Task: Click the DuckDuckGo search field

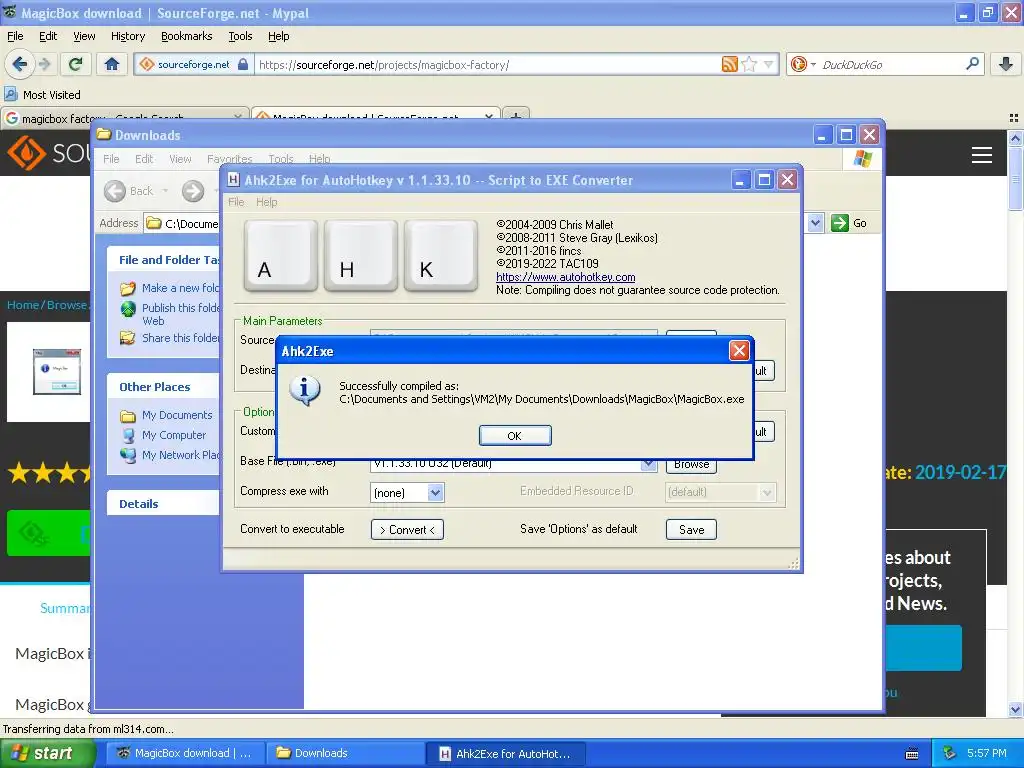Action: pyautogui.click(x=890, y=64)
